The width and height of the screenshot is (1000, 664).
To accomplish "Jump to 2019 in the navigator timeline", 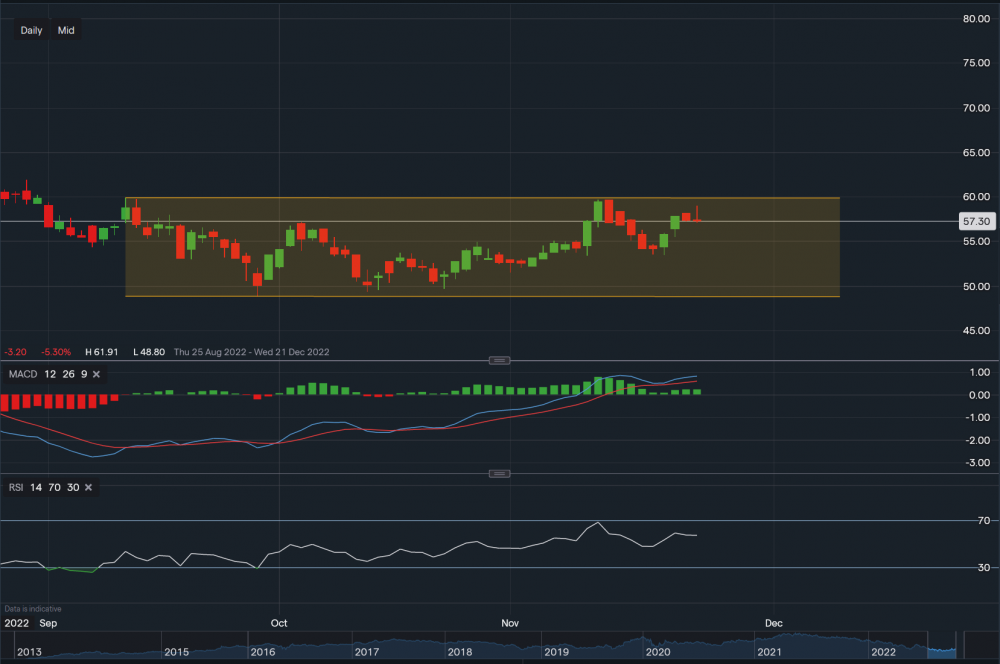I will coord(556,652).
